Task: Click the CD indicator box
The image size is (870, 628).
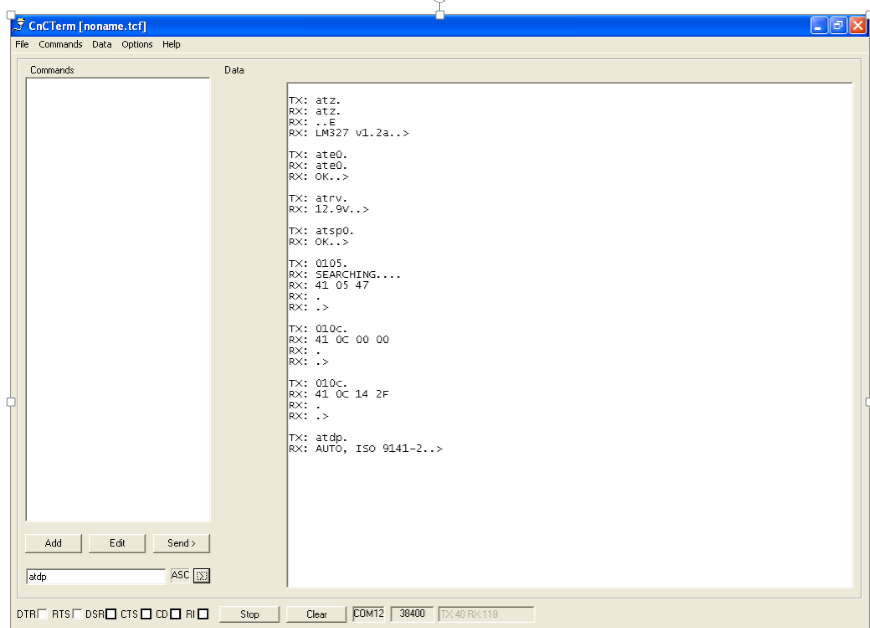Action: coord(175,614)
